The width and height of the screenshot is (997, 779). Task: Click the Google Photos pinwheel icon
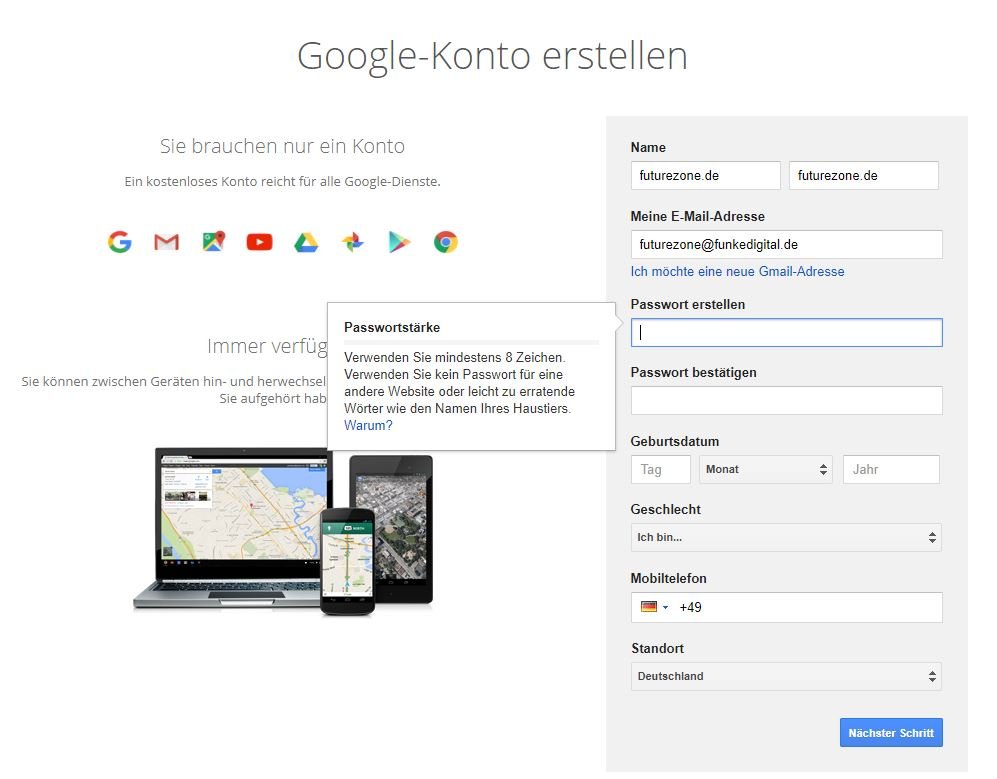(x=353, y=242)
